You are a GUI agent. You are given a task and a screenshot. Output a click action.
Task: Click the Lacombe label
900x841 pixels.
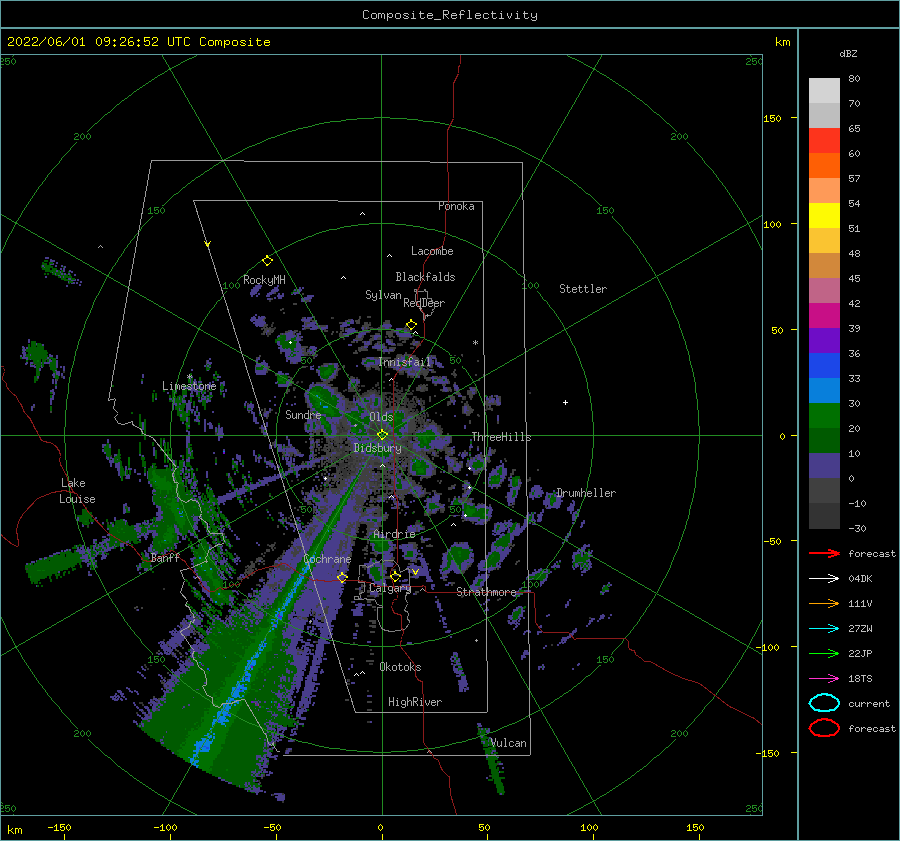pyautogui.click(x=432, y=251)
